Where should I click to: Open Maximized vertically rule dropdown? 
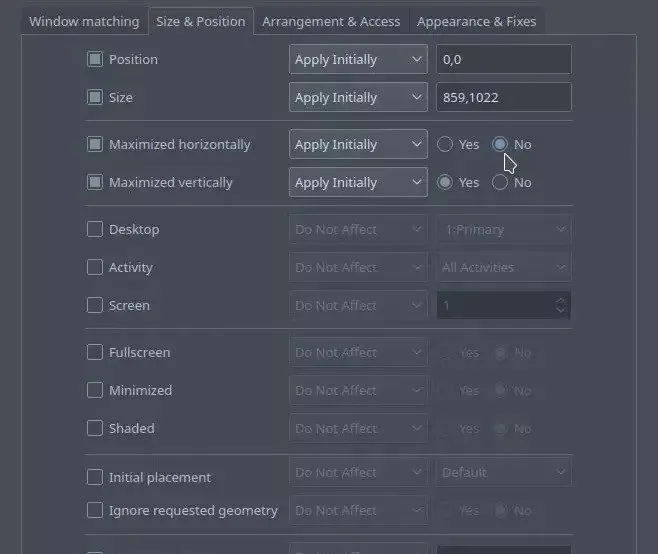358,183
